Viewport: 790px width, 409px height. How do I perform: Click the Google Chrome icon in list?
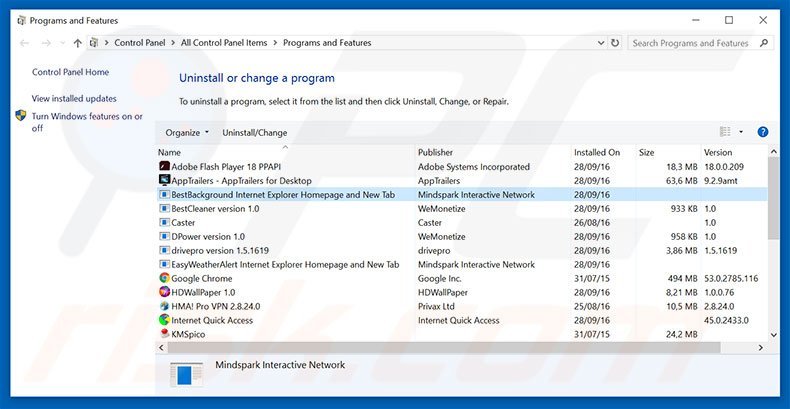tap(164, 278)
